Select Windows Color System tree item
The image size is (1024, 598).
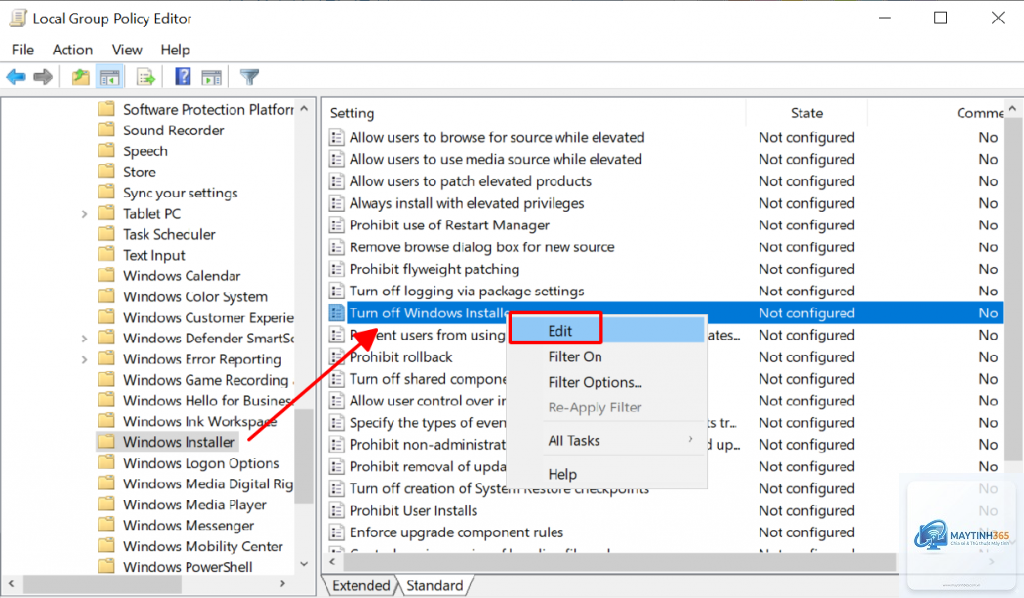pos(195,296)
